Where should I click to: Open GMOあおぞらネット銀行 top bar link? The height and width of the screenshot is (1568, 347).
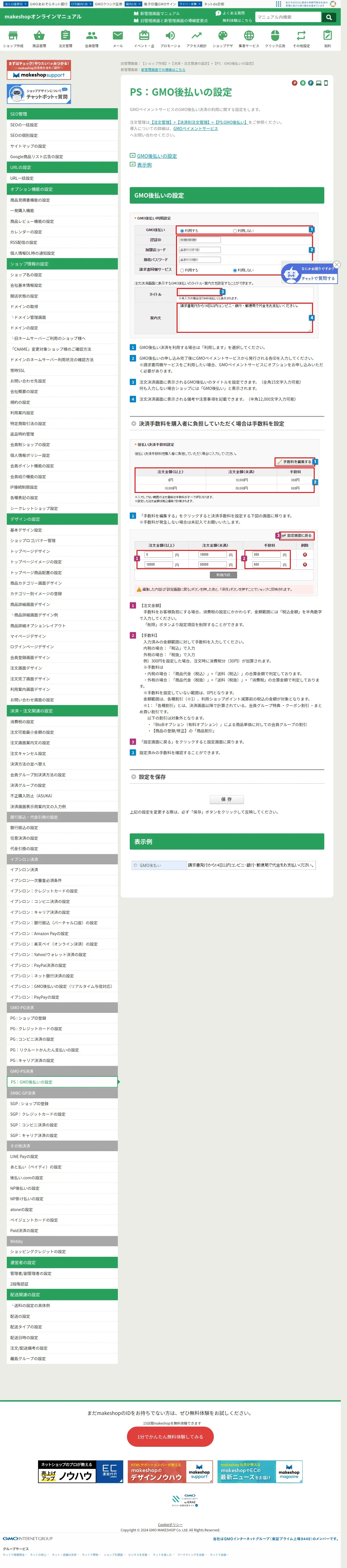click(x=49, y=4)
